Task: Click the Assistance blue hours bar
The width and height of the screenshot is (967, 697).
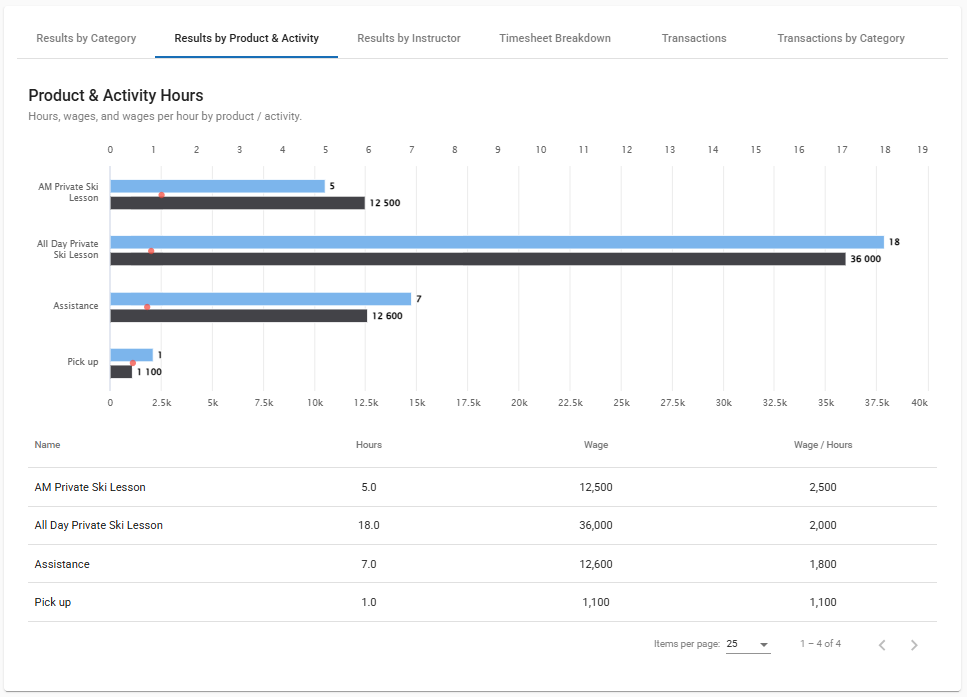Action: pyautogui.click(x=260, y=299)
